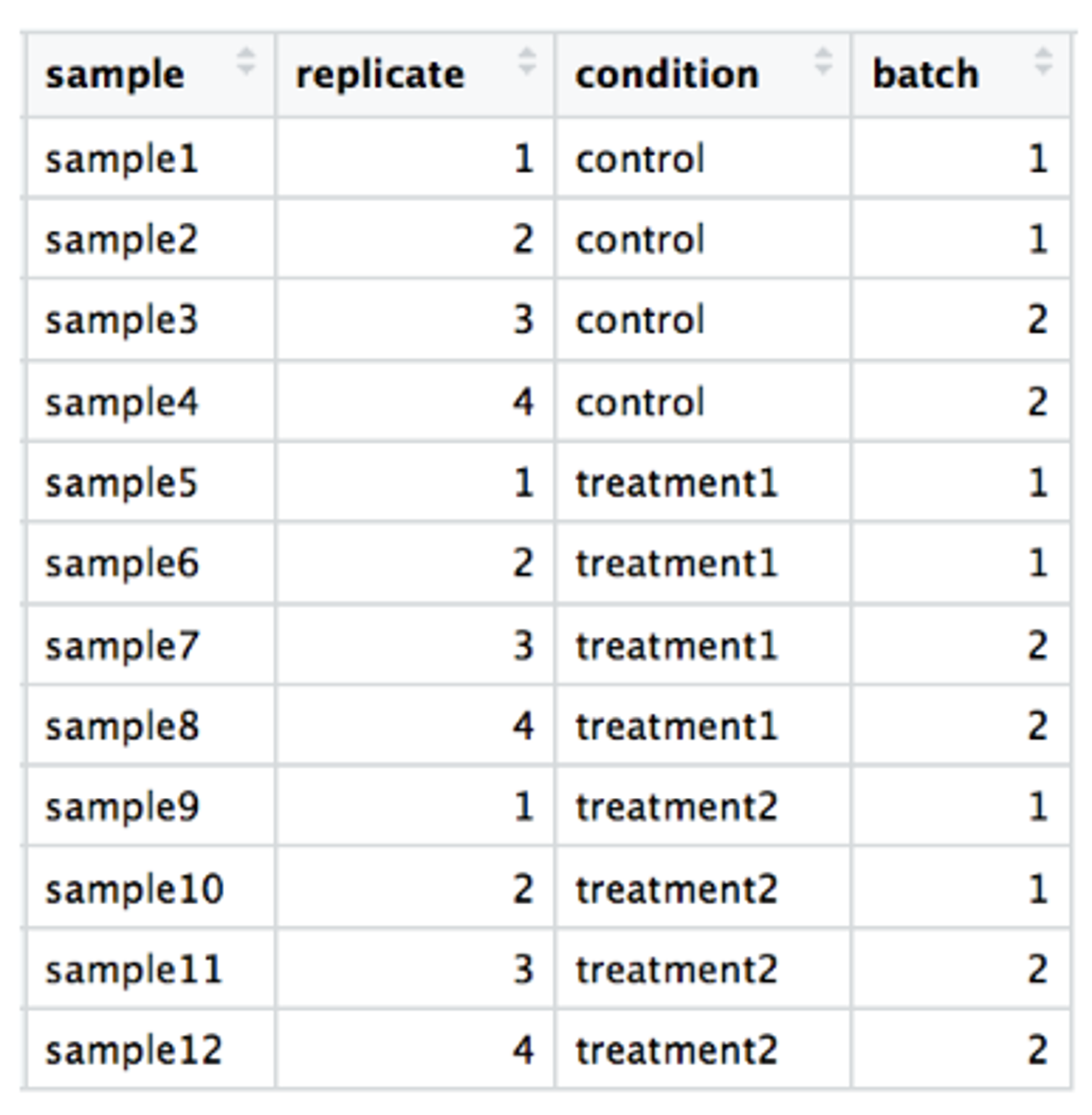Sort table by the replicate header label
Viewport: 1092px width, 1115px height.
(380, 75)
